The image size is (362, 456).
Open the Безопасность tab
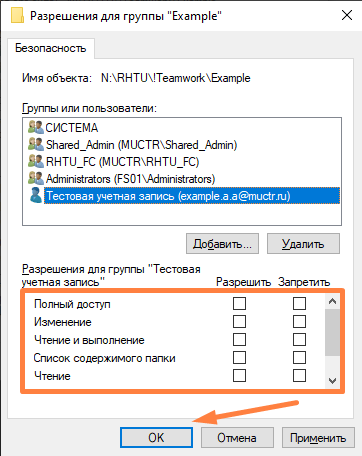[x=51, y=48]
